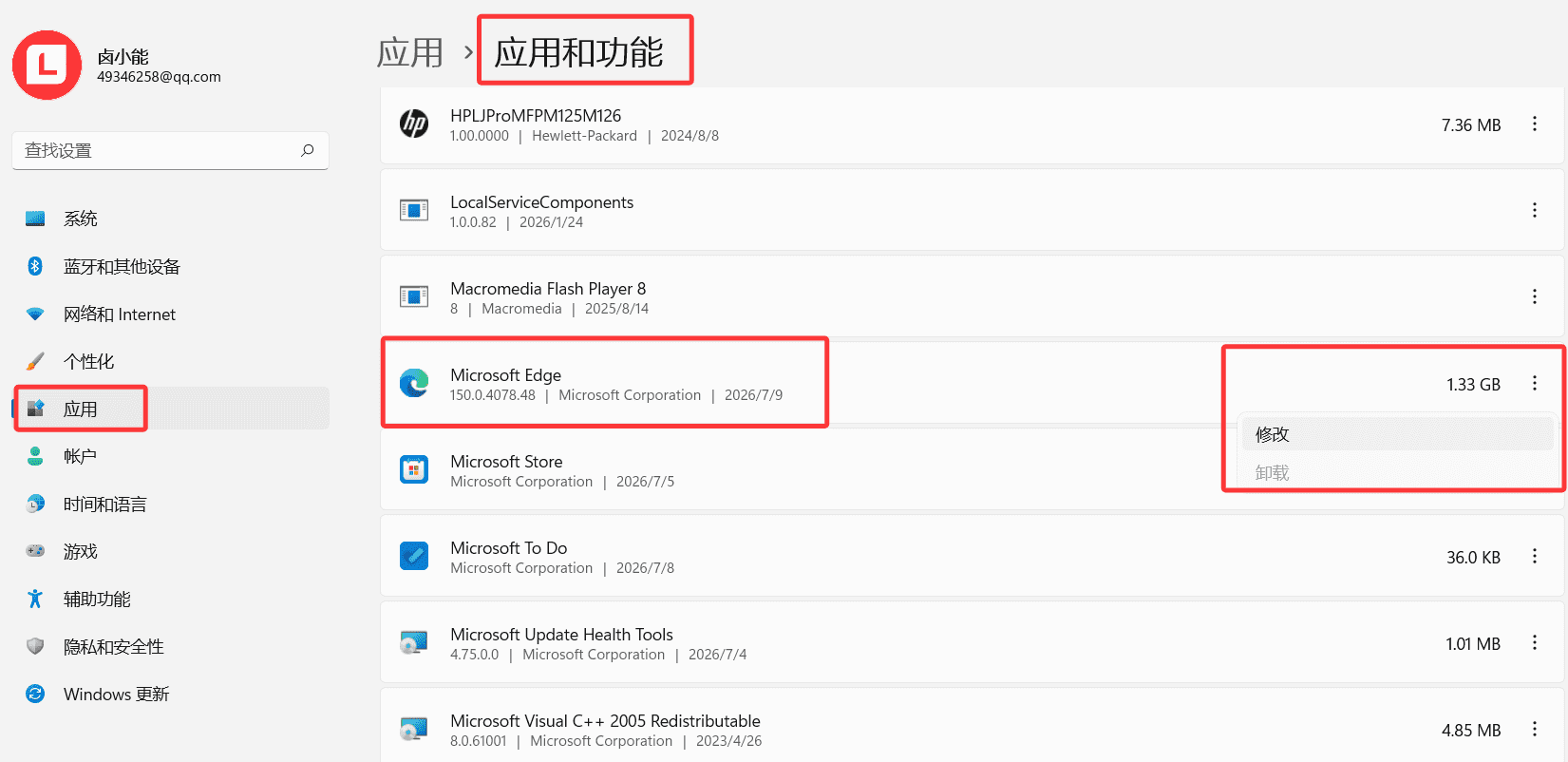Click the Gaming controller icon
Image resolution: width=1568 pixels, height=762 pixels.
(35, 551)
